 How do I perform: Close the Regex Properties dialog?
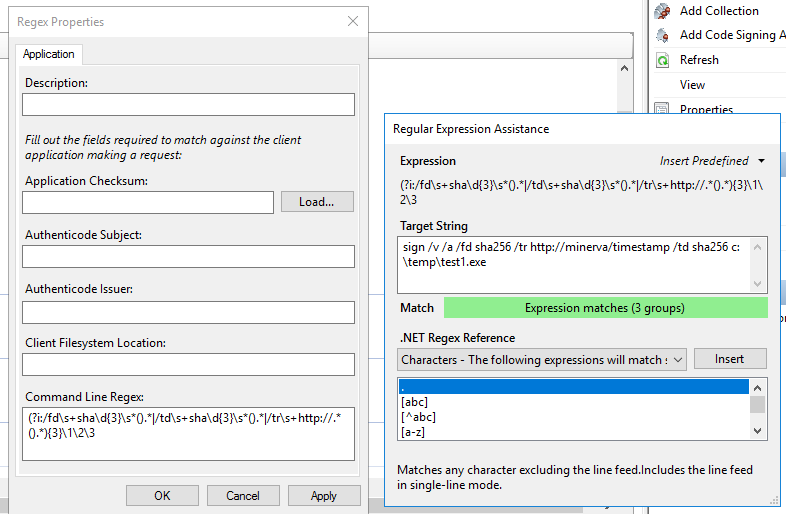click(352, 21)
